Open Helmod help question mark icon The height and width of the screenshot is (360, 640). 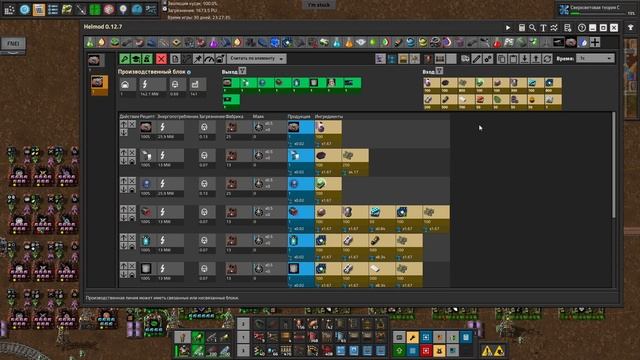tap(582, 28)
